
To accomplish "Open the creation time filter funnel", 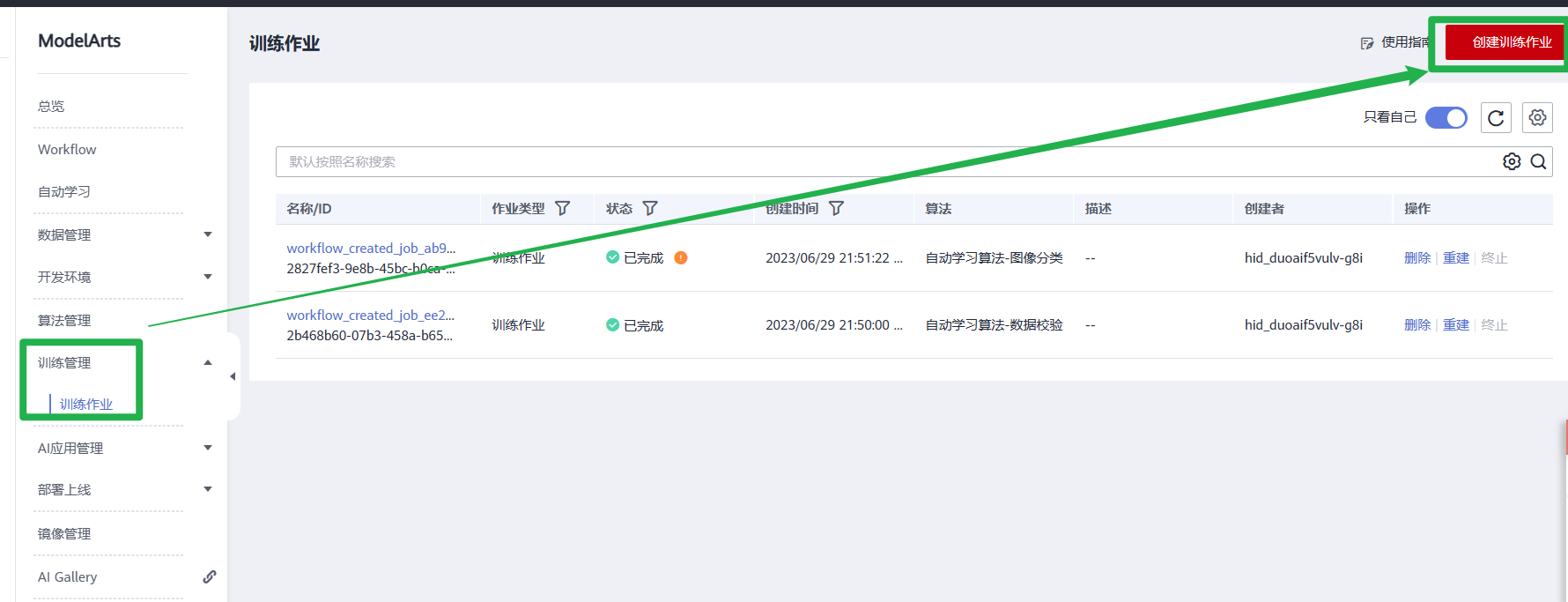I will pos(836,208).
